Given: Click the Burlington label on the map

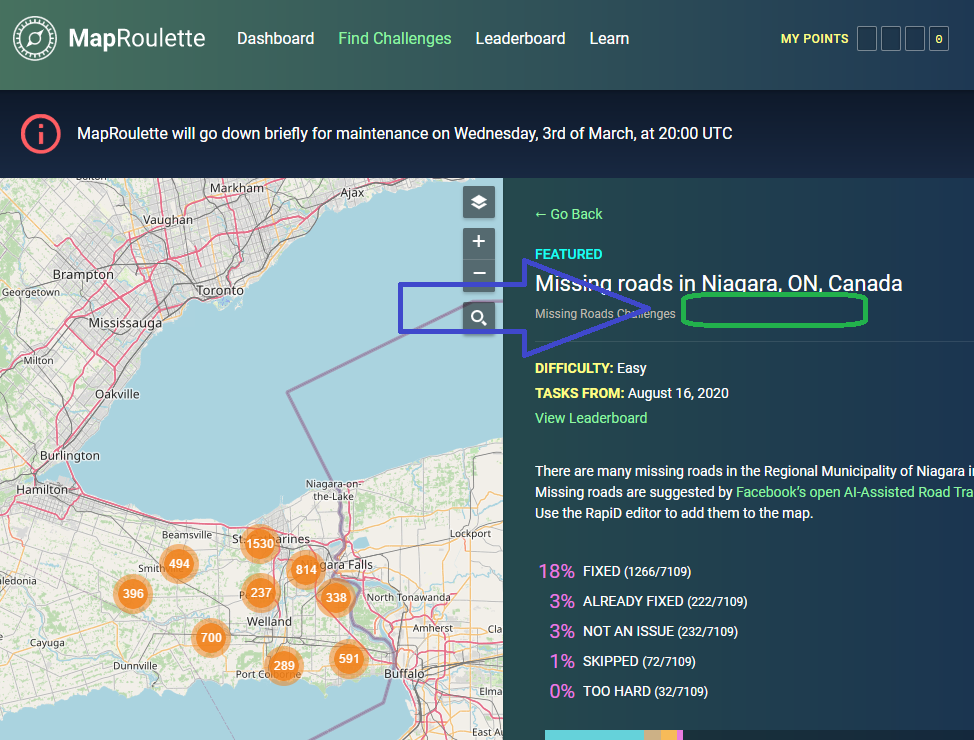Looking at the screenshot, I should click(x=70, y=455).
